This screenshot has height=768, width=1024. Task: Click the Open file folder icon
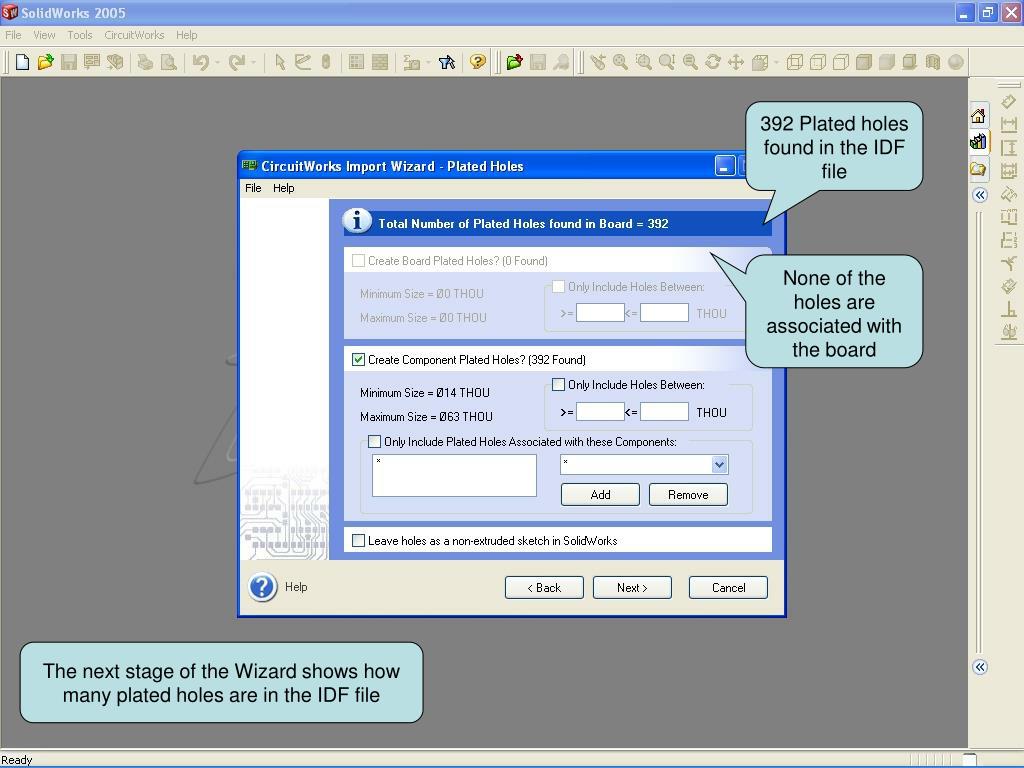click(45, 62)
